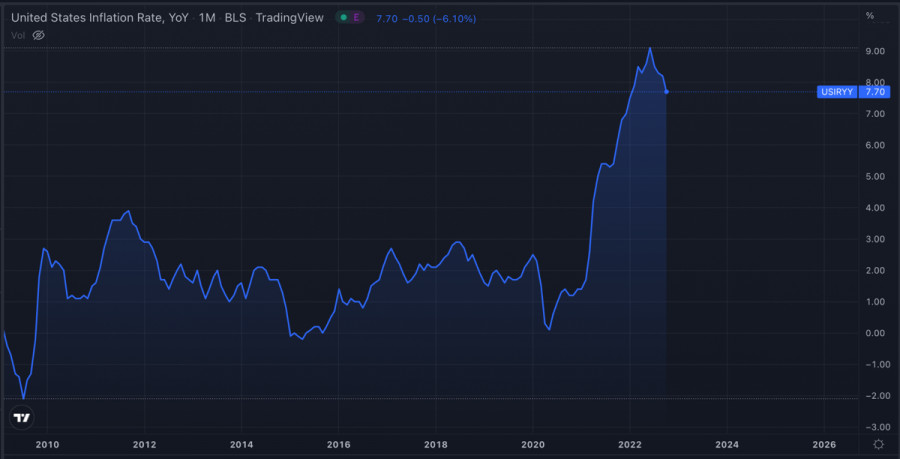900x459 pixels.
Task: Click the 2016 label on time axis
Action: coord(339,444)
